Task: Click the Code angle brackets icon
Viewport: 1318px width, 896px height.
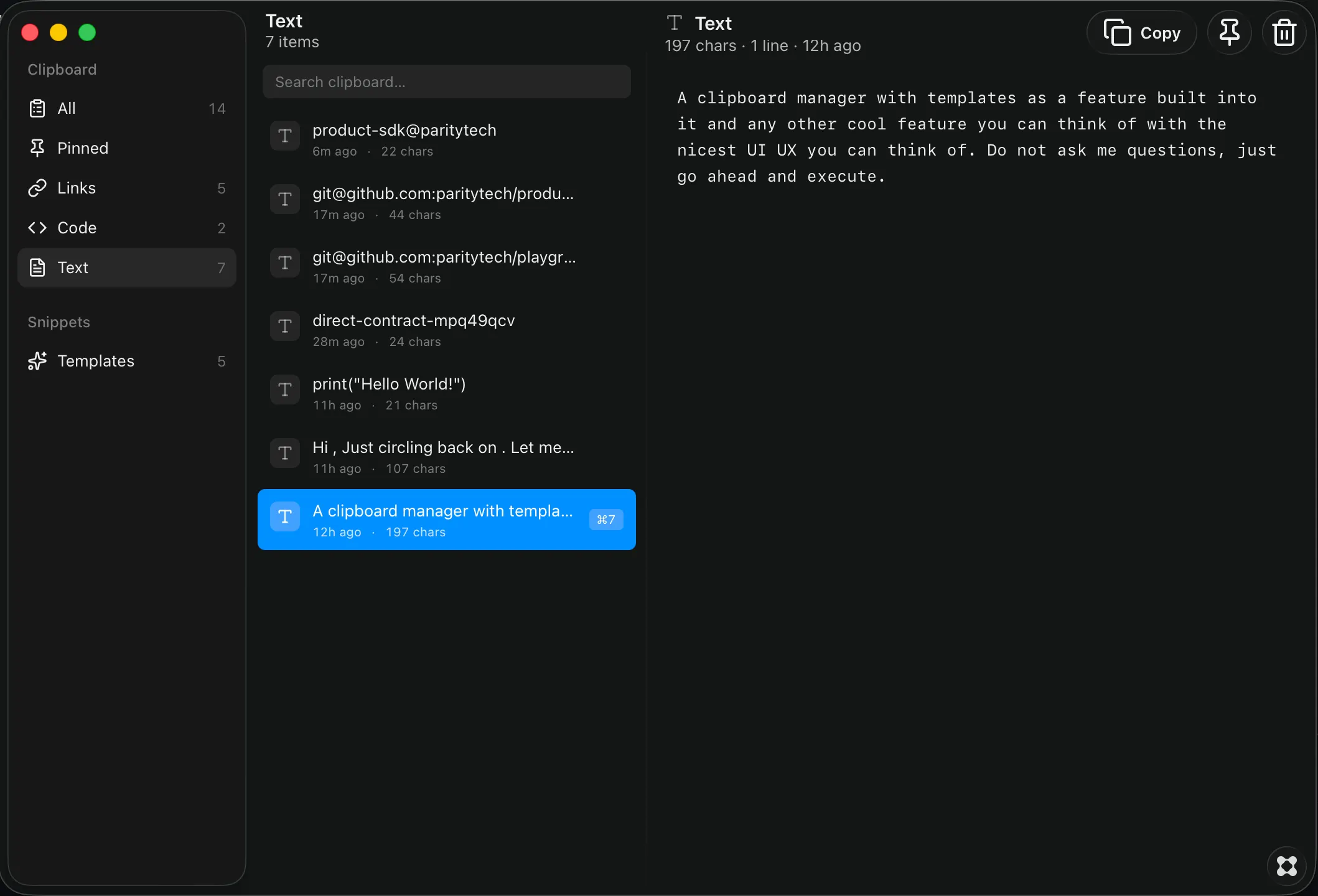Action: pyautogui.click(x=37, y=228)
